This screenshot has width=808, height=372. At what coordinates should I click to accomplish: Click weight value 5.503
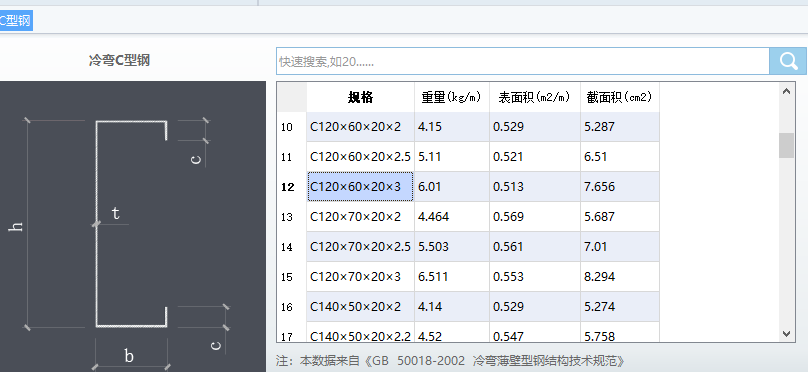[452, 247]
